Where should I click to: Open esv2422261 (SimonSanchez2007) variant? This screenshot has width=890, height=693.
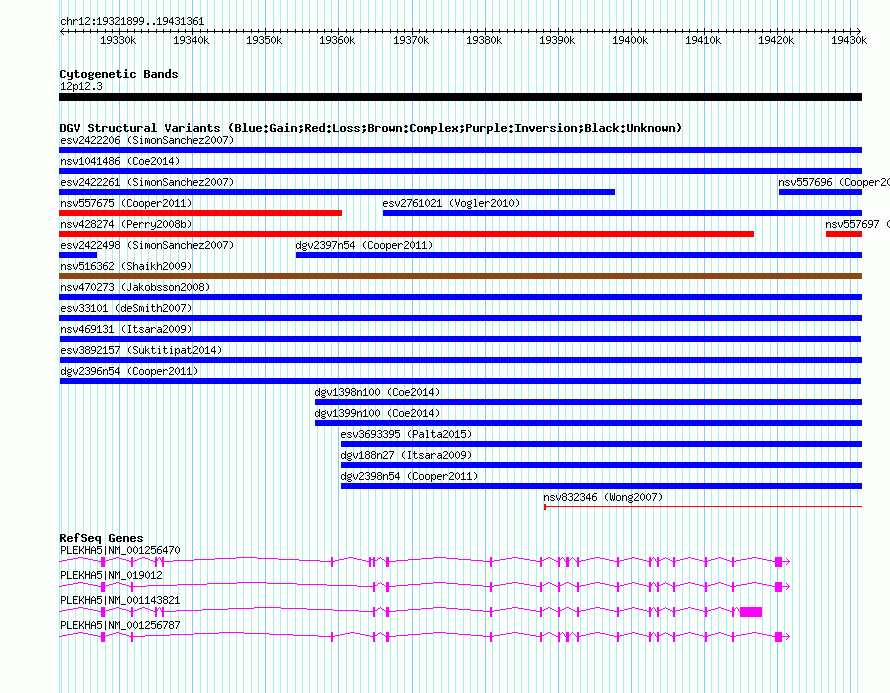147,182
